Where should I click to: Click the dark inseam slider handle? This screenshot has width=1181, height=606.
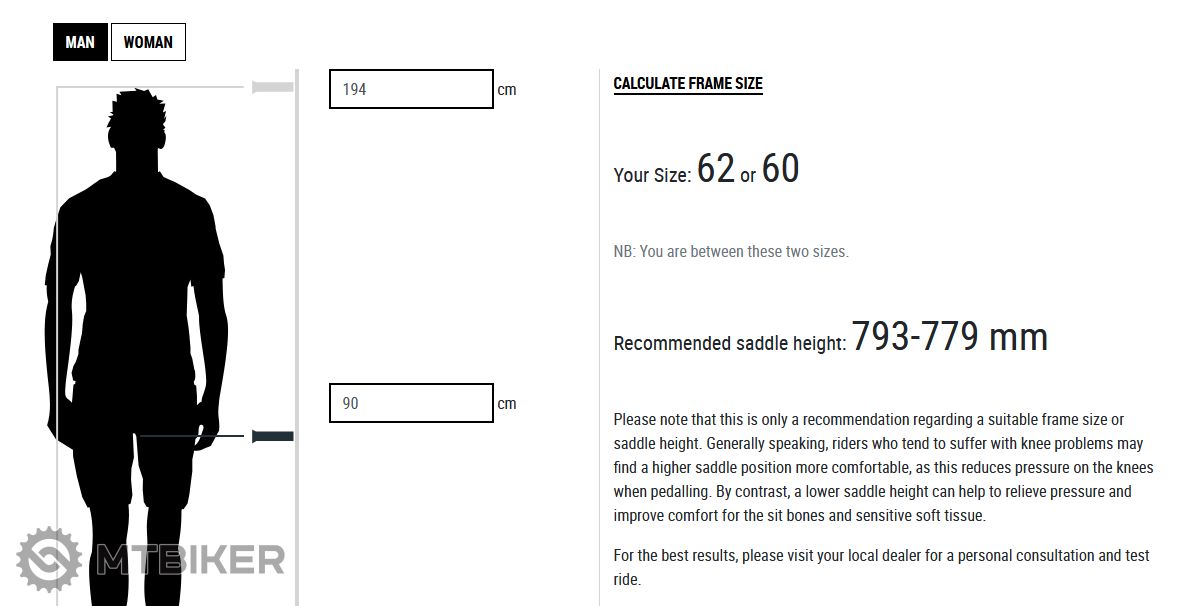[x=273, y=436]
